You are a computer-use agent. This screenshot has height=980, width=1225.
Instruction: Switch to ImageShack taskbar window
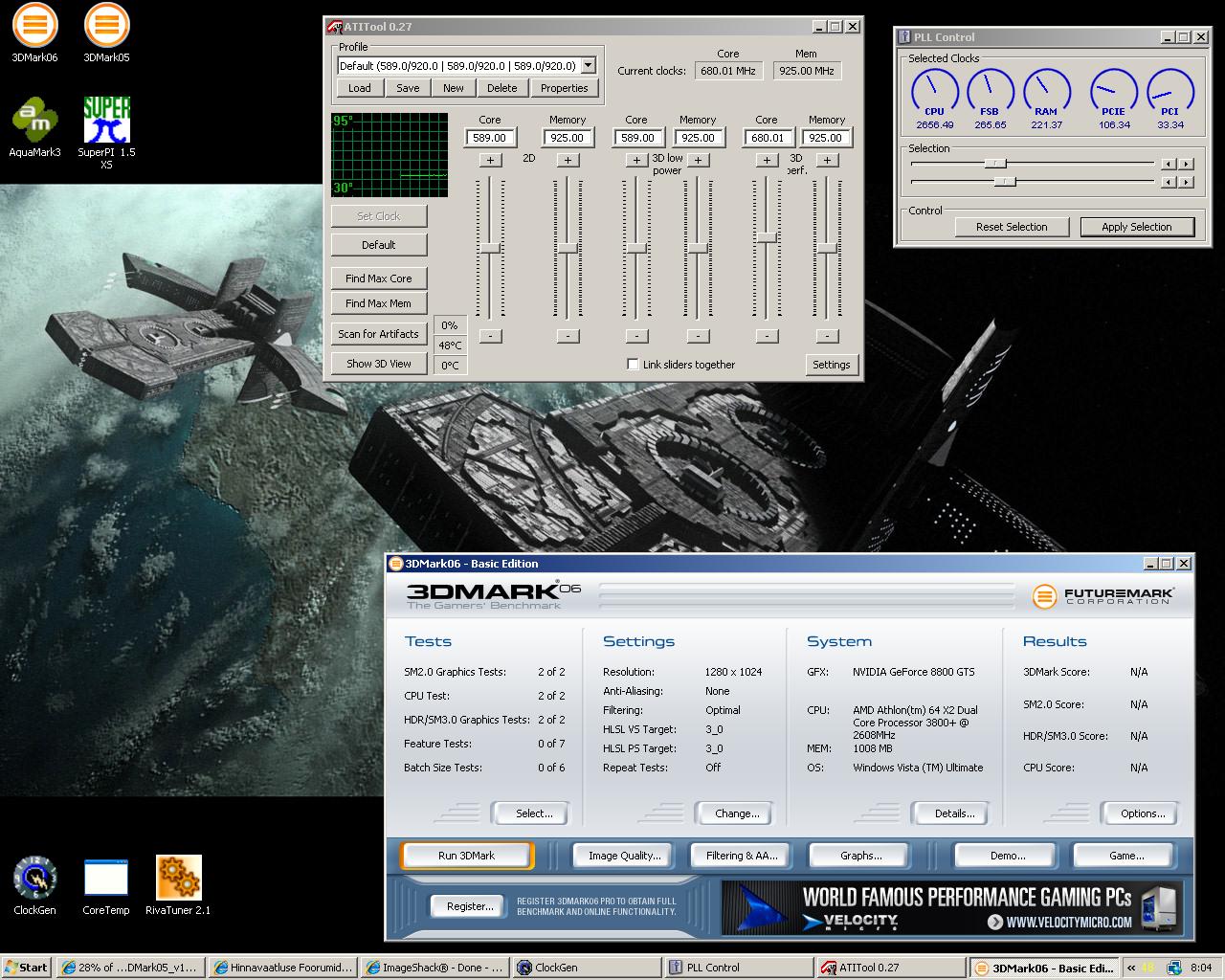click(x=434, y=968)
